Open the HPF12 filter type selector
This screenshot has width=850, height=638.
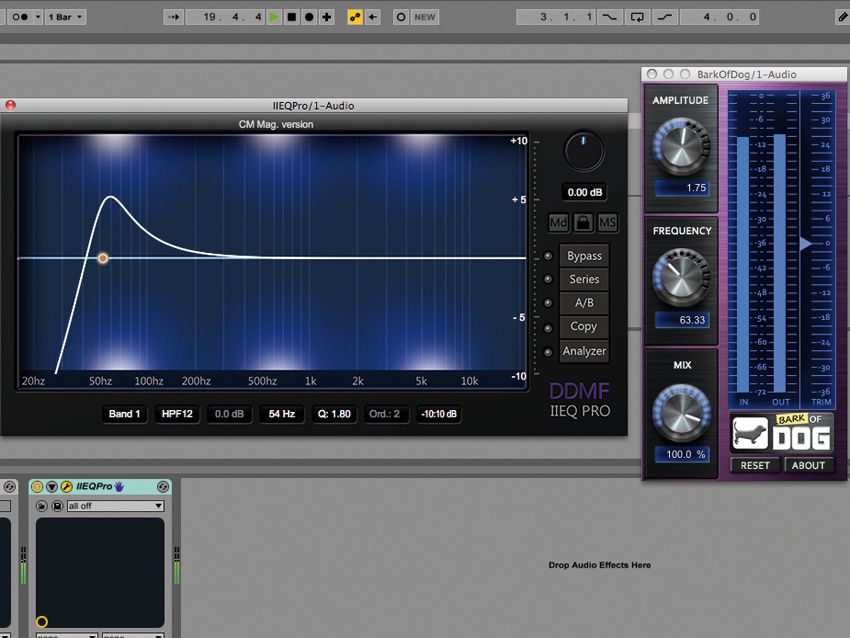click(176, 414)
